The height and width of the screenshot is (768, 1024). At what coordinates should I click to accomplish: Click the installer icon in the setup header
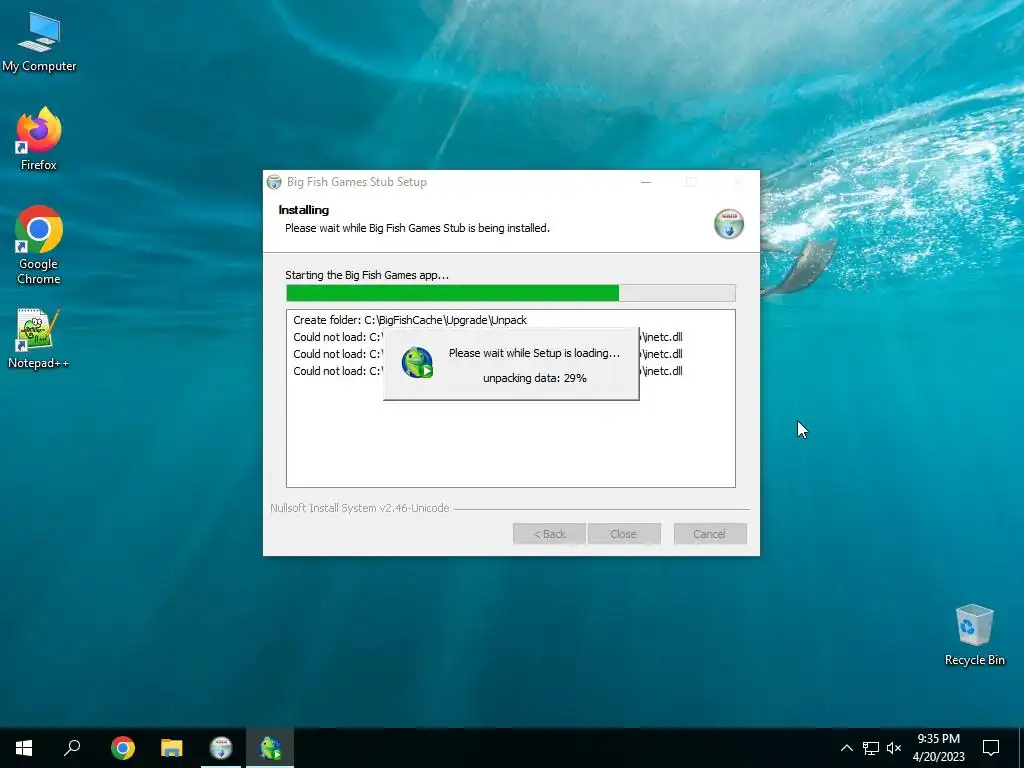tap(729, 224)
